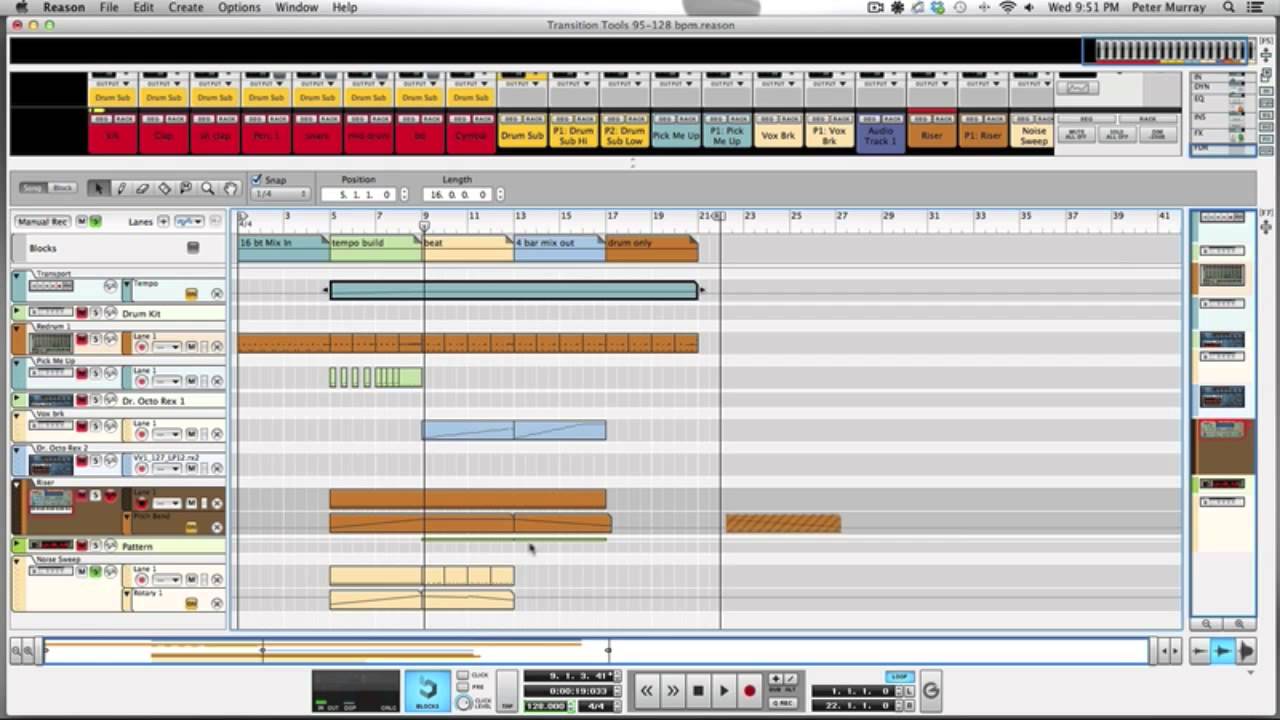Click the Play transport button

click(x=724, y=690)
